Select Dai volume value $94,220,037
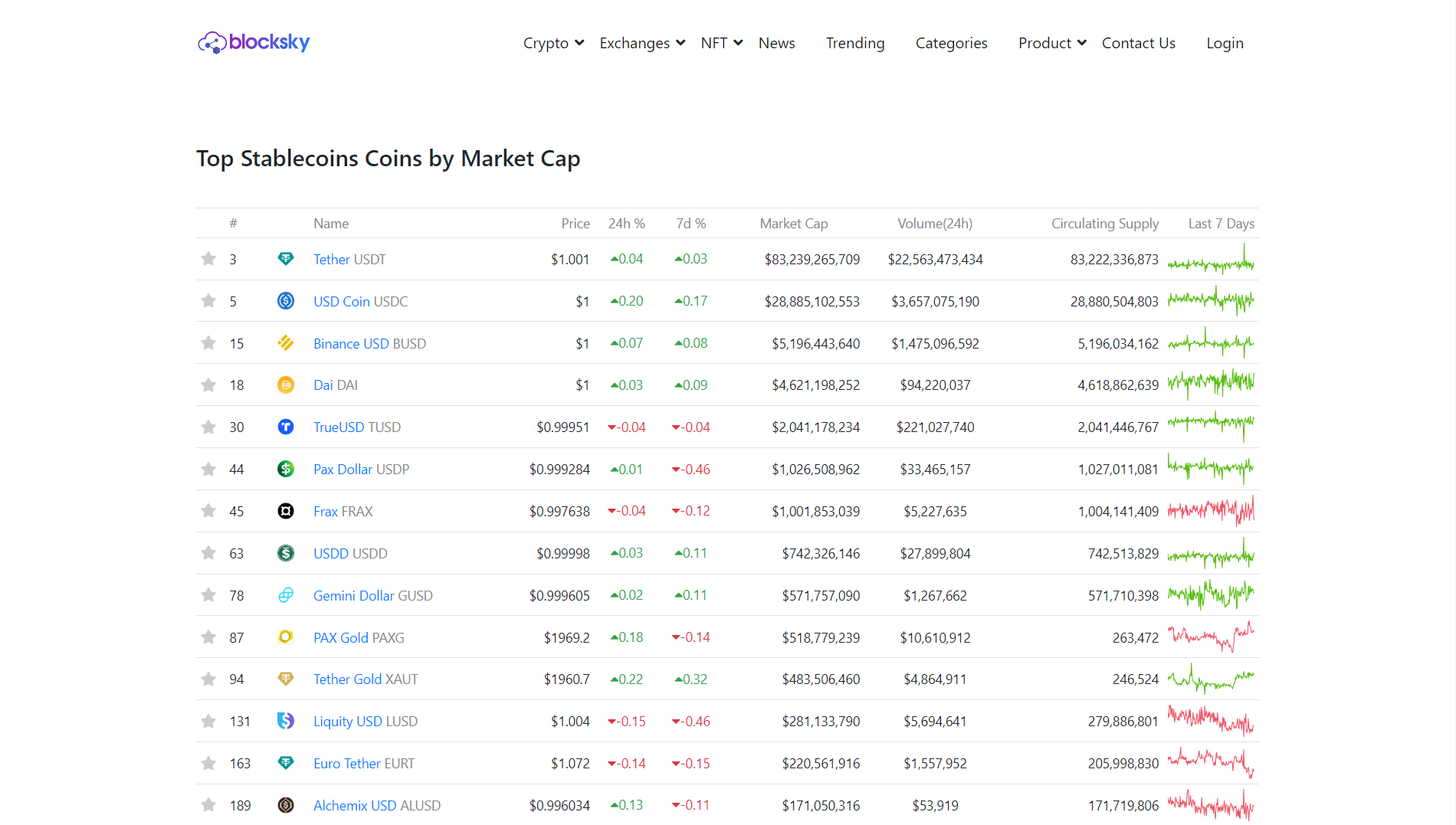The width and height of the screenshot is (1456, 825). pos(935,385)
